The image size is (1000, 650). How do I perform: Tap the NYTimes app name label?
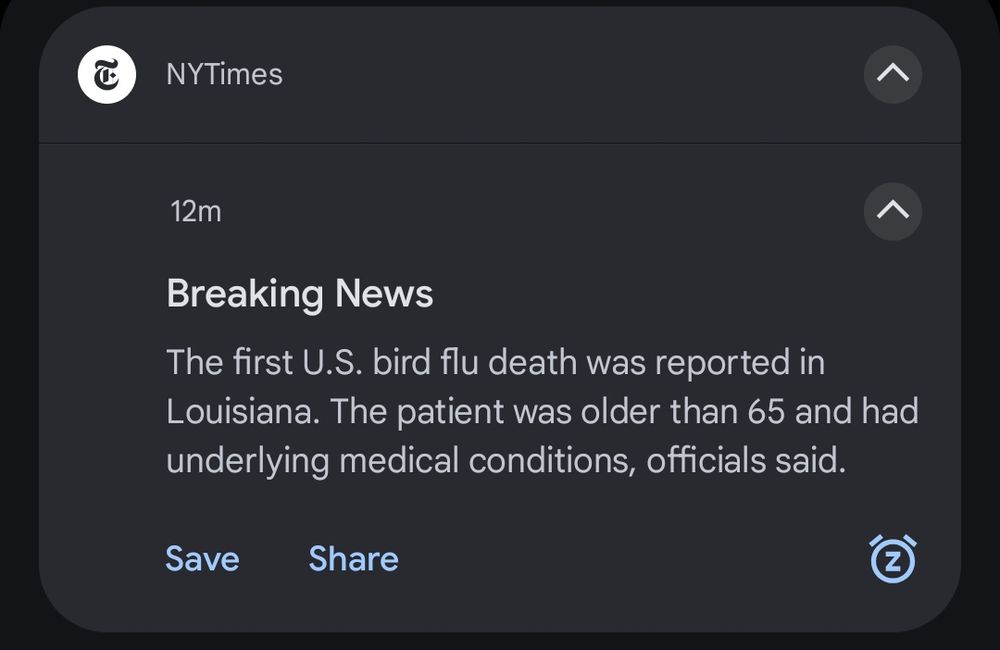click(224, 73)
